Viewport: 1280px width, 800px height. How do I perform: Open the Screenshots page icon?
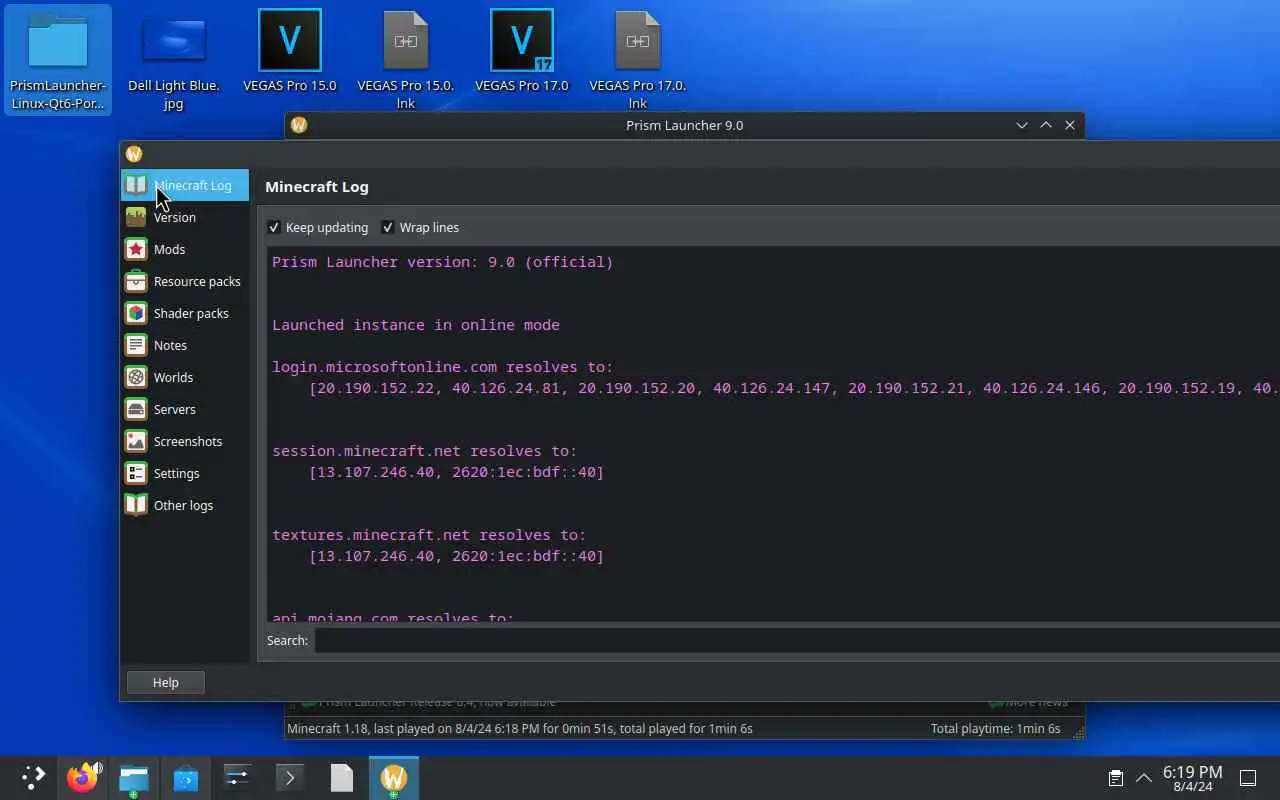click(136, 441)
